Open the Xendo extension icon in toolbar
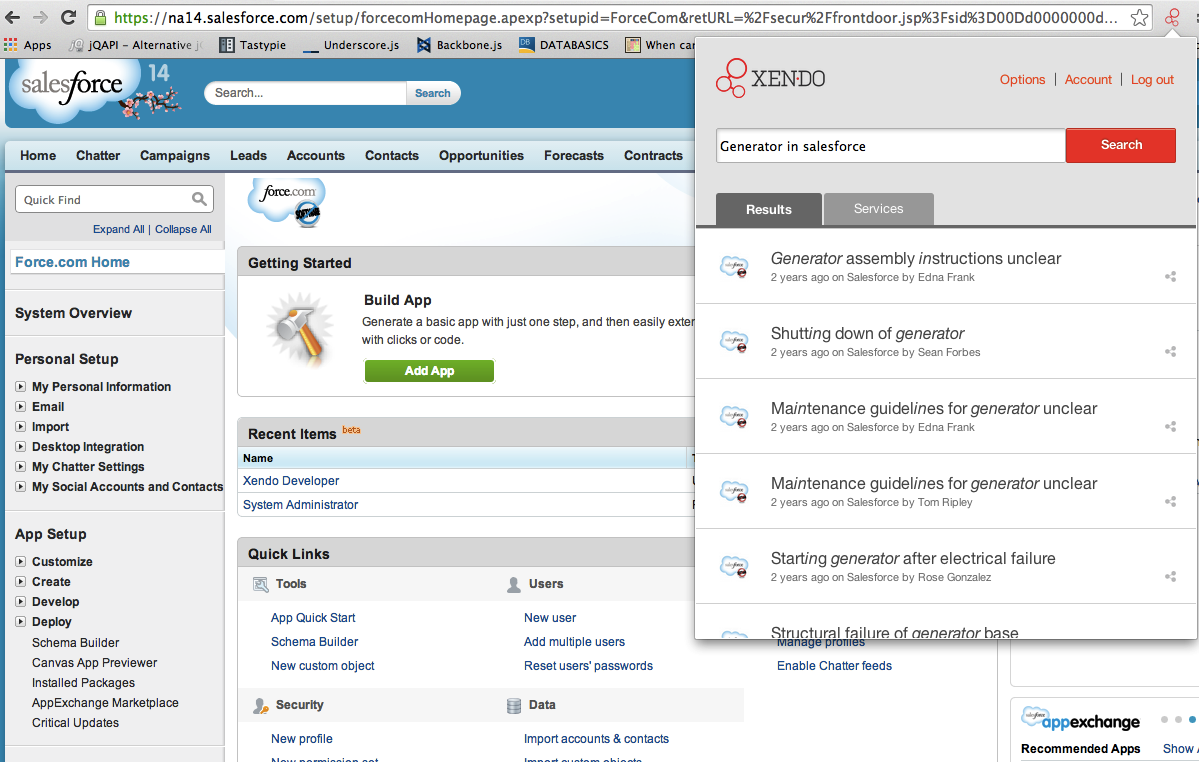 coord(1172,18)
